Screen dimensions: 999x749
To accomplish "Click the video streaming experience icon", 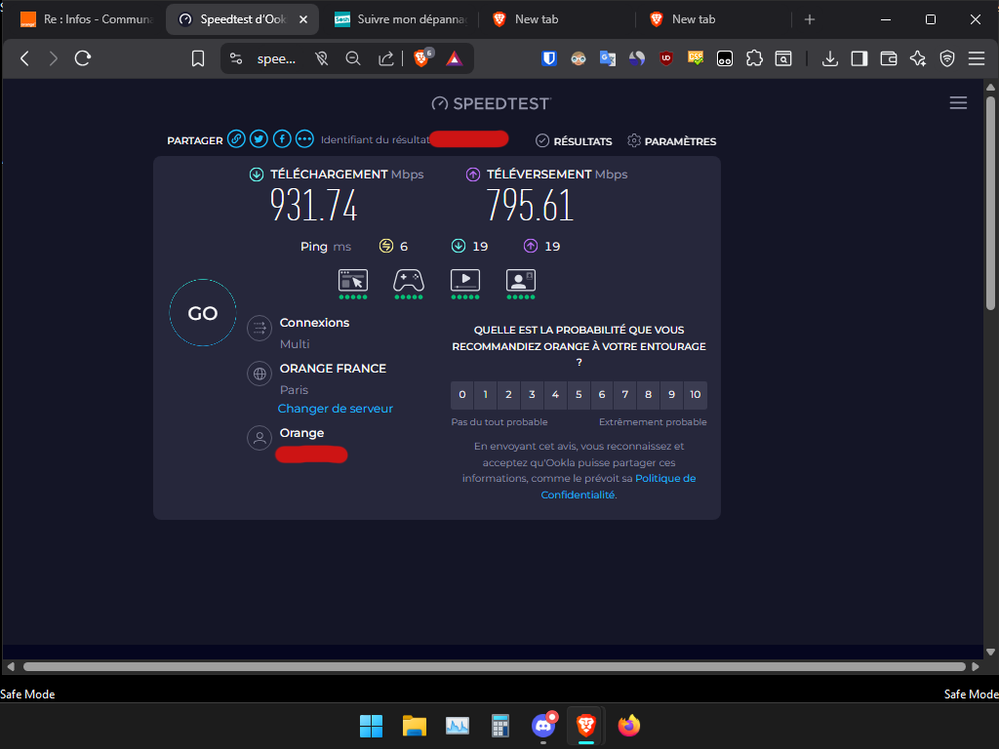I will (x=465, y=280).
